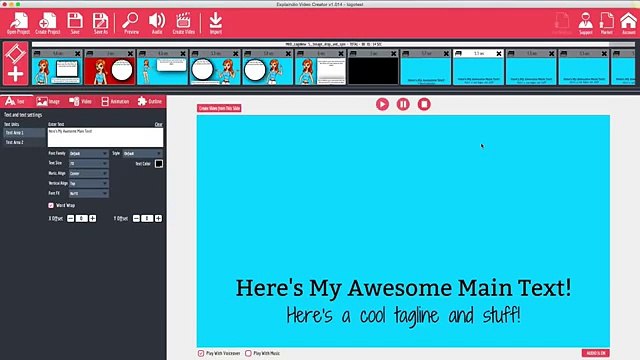Select Text Area 1 in the text units list
Image resolution: width=640 pixels, height=360 pixels.
pos(24,133)
